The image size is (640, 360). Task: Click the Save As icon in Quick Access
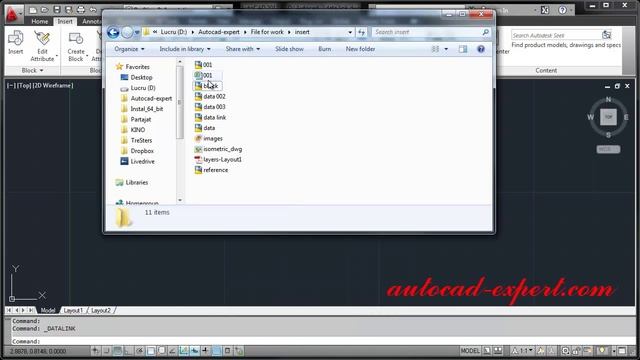tap(69, 9)
